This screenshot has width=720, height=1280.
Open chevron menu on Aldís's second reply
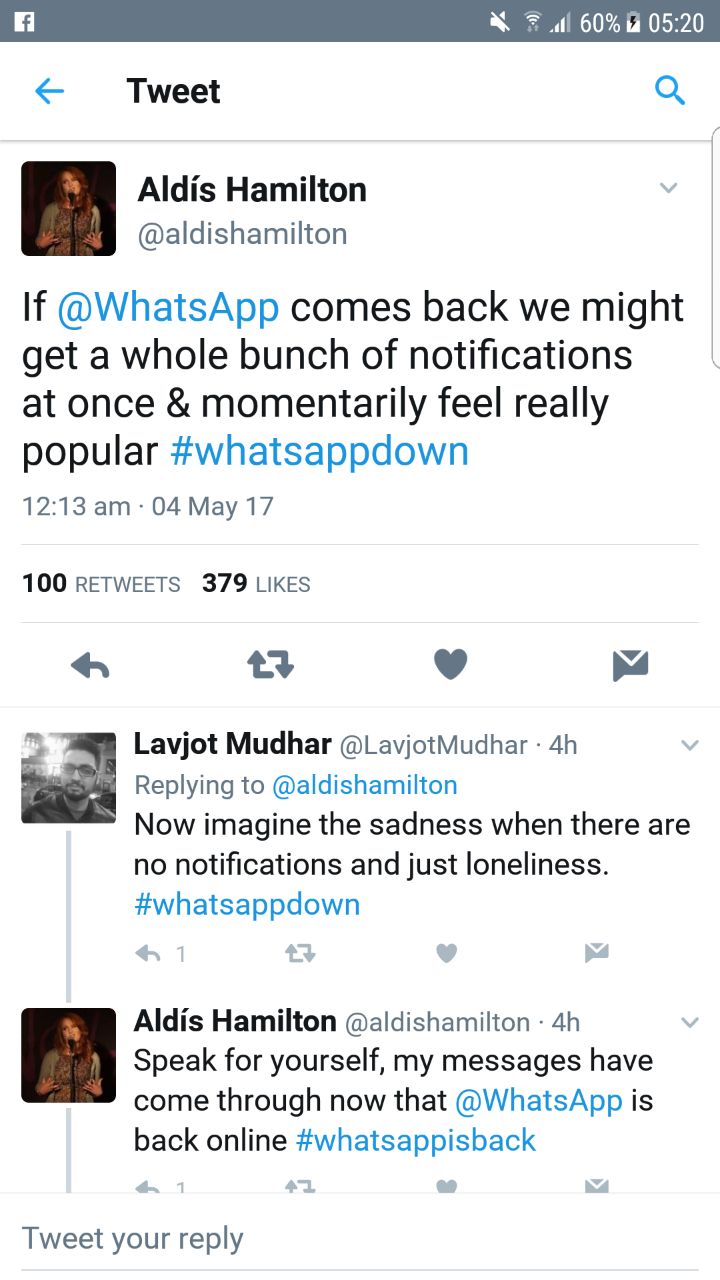point(690,1022)
